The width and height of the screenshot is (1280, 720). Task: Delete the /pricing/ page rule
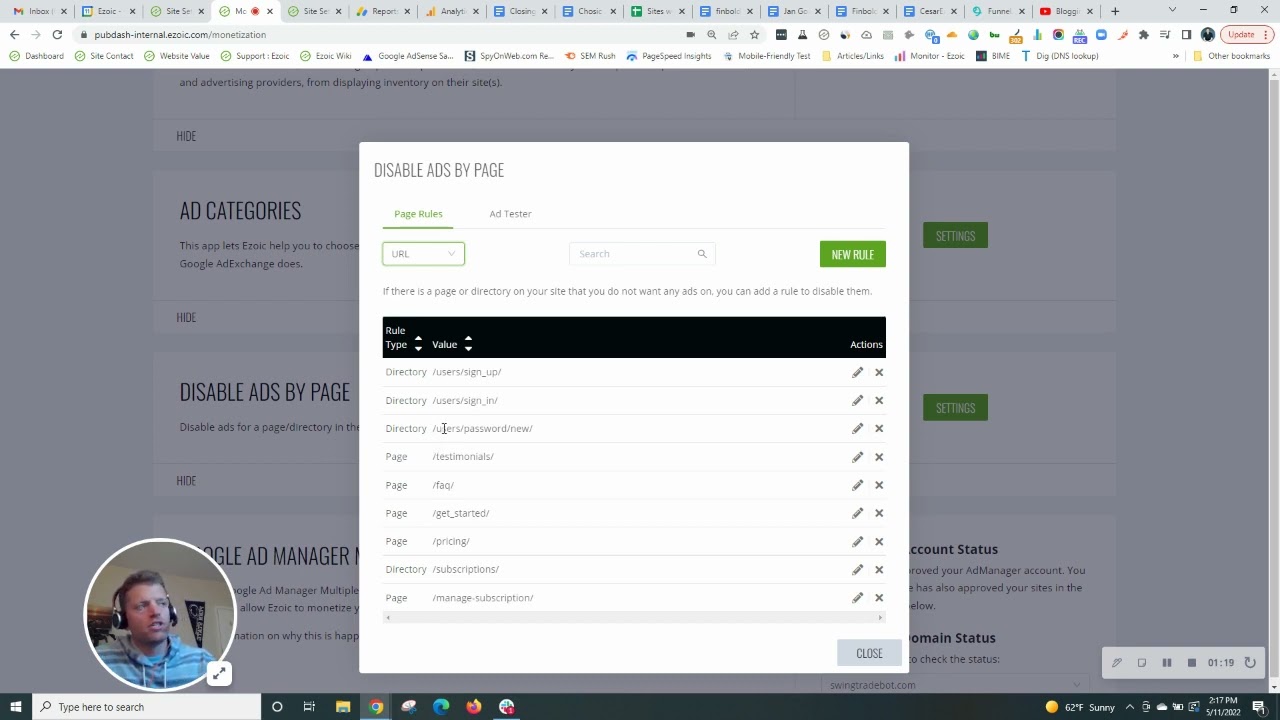[x=879, y=541]
